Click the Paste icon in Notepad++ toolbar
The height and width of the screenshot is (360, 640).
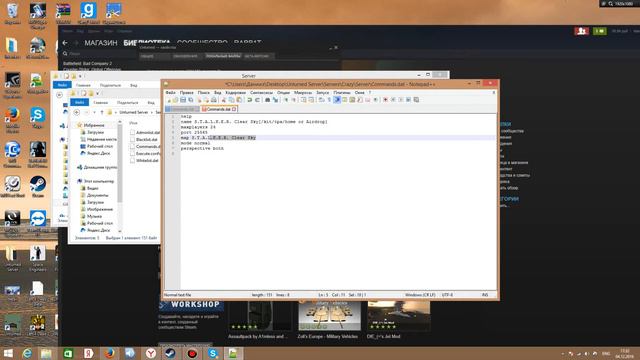[239, 100]
